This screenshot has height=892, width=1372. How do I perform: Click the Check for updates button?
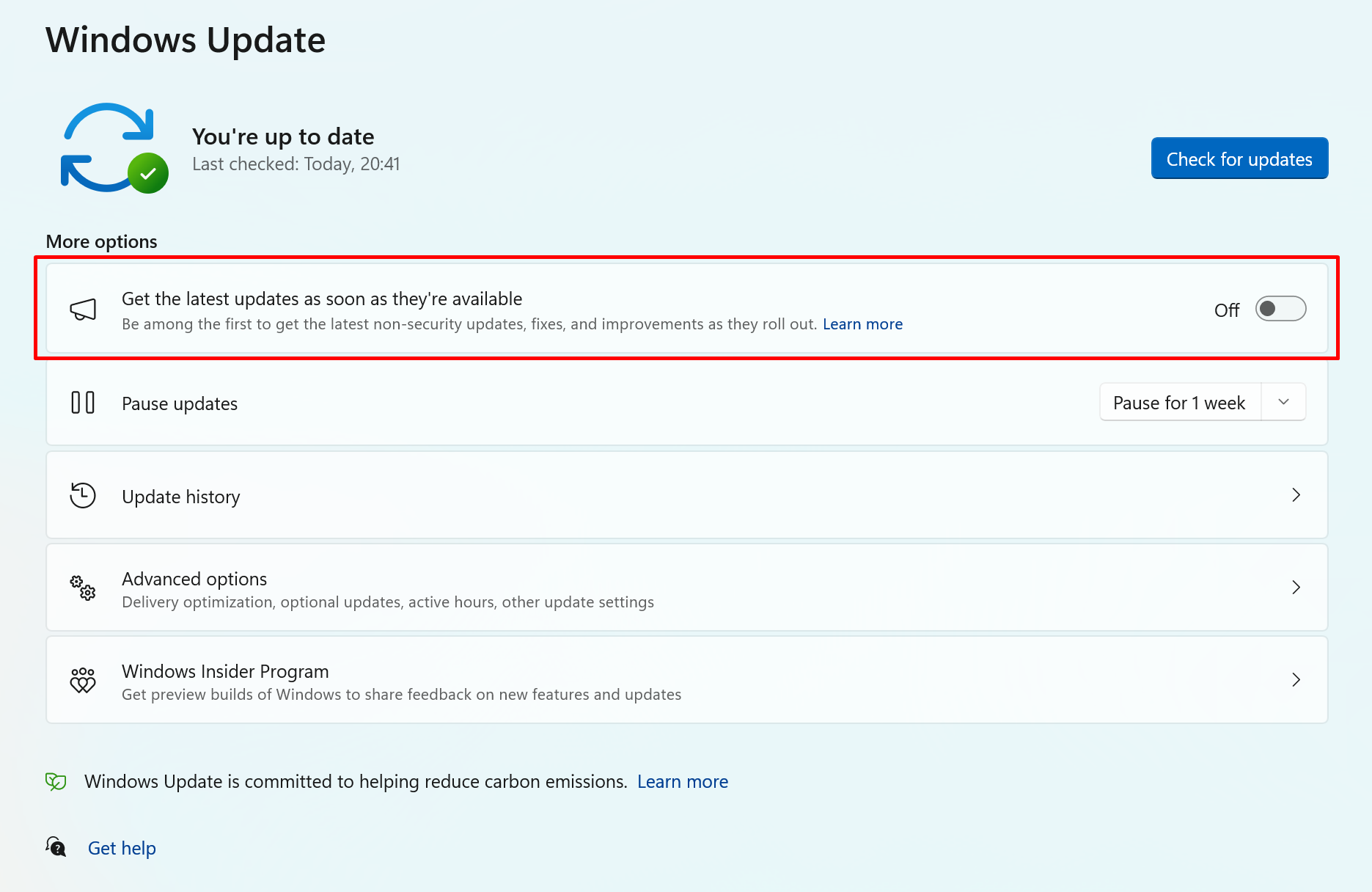coord(1239,158)
